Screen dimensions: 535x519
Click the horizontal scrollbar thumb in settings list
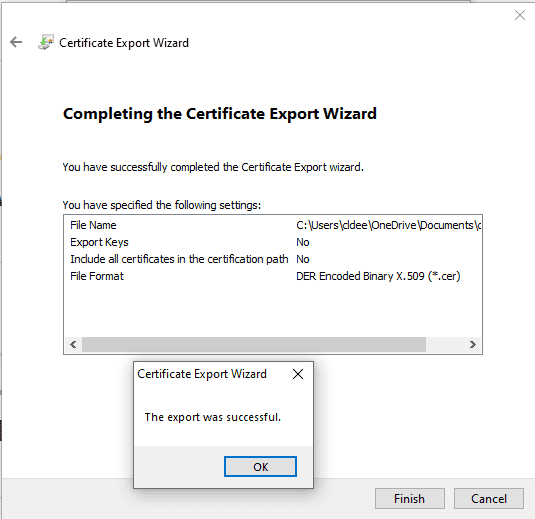click(x=254, y=344)
